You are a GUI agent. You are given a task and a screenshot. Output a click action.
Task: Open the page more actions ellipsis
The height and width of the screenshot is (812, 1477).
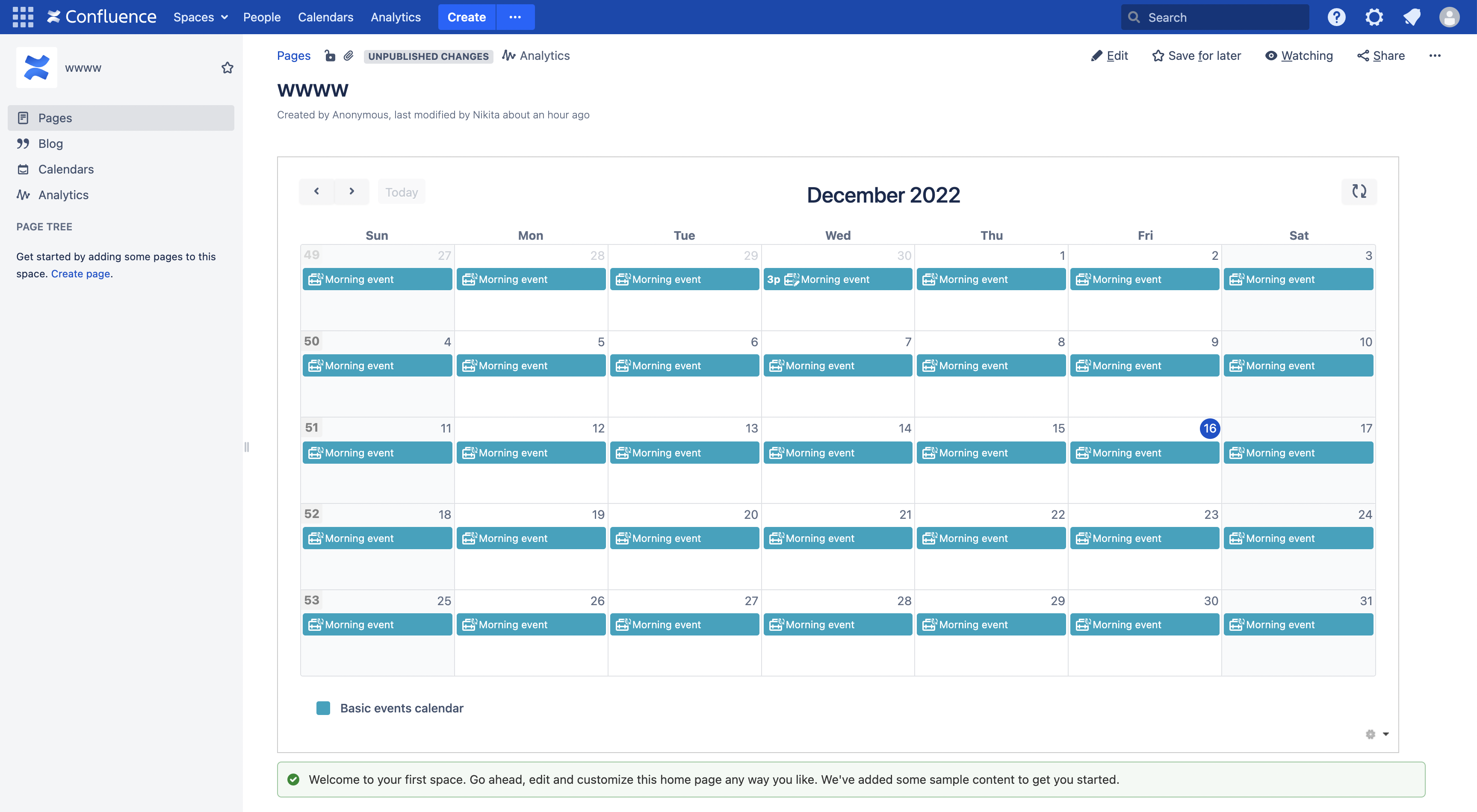pyautogui.click(x=1435, y=56)
